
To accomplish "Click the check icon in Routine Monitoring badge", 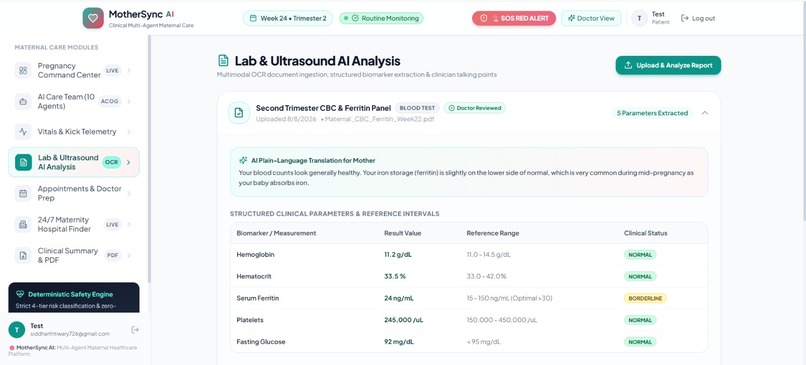I will point(355,18).
